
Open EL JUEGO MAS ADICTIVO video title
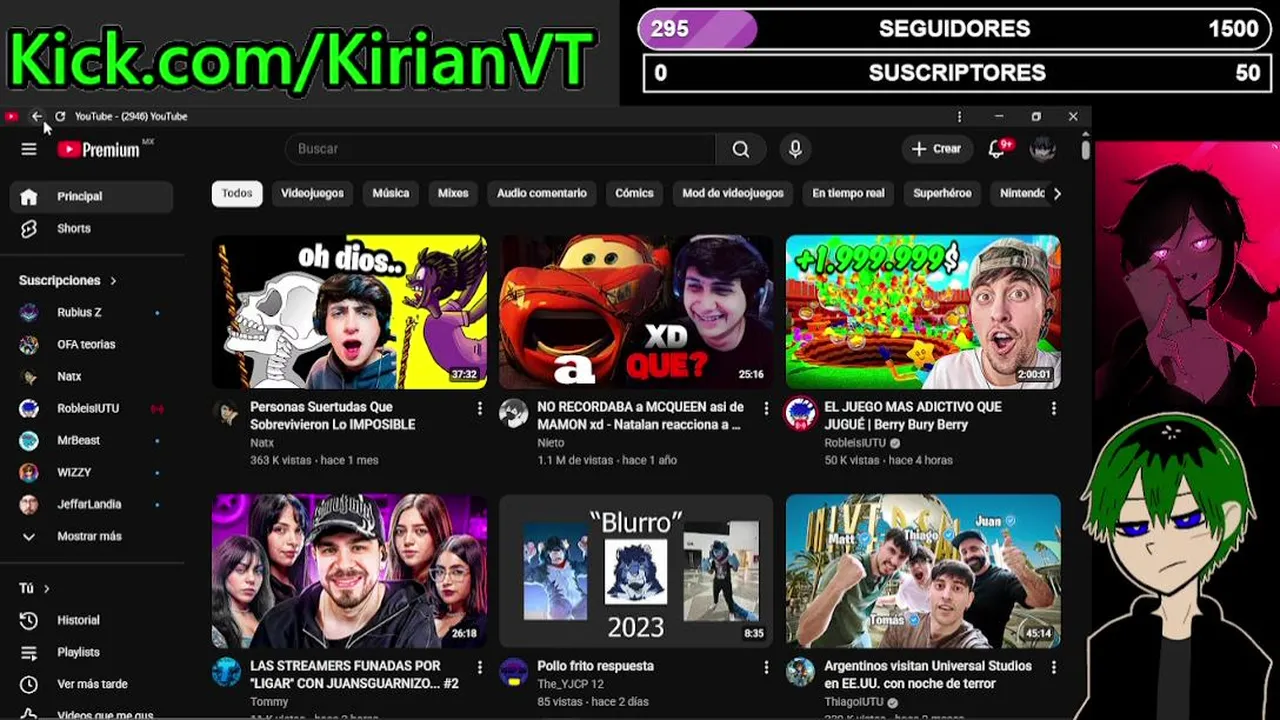[913, 416]
